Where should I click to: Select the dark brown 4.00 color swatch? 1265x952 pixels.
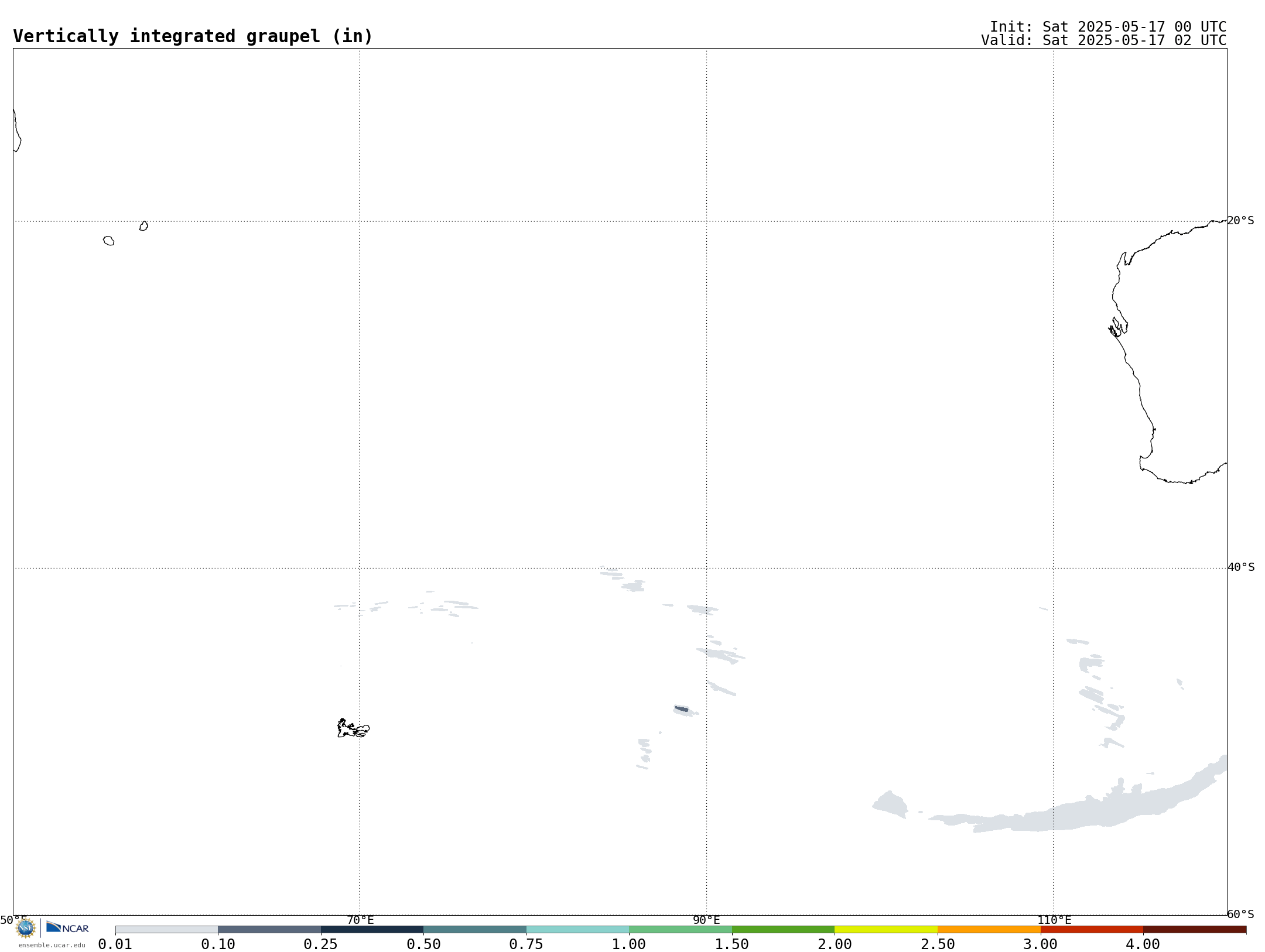pyautogui.click(x=1195, y=929)
